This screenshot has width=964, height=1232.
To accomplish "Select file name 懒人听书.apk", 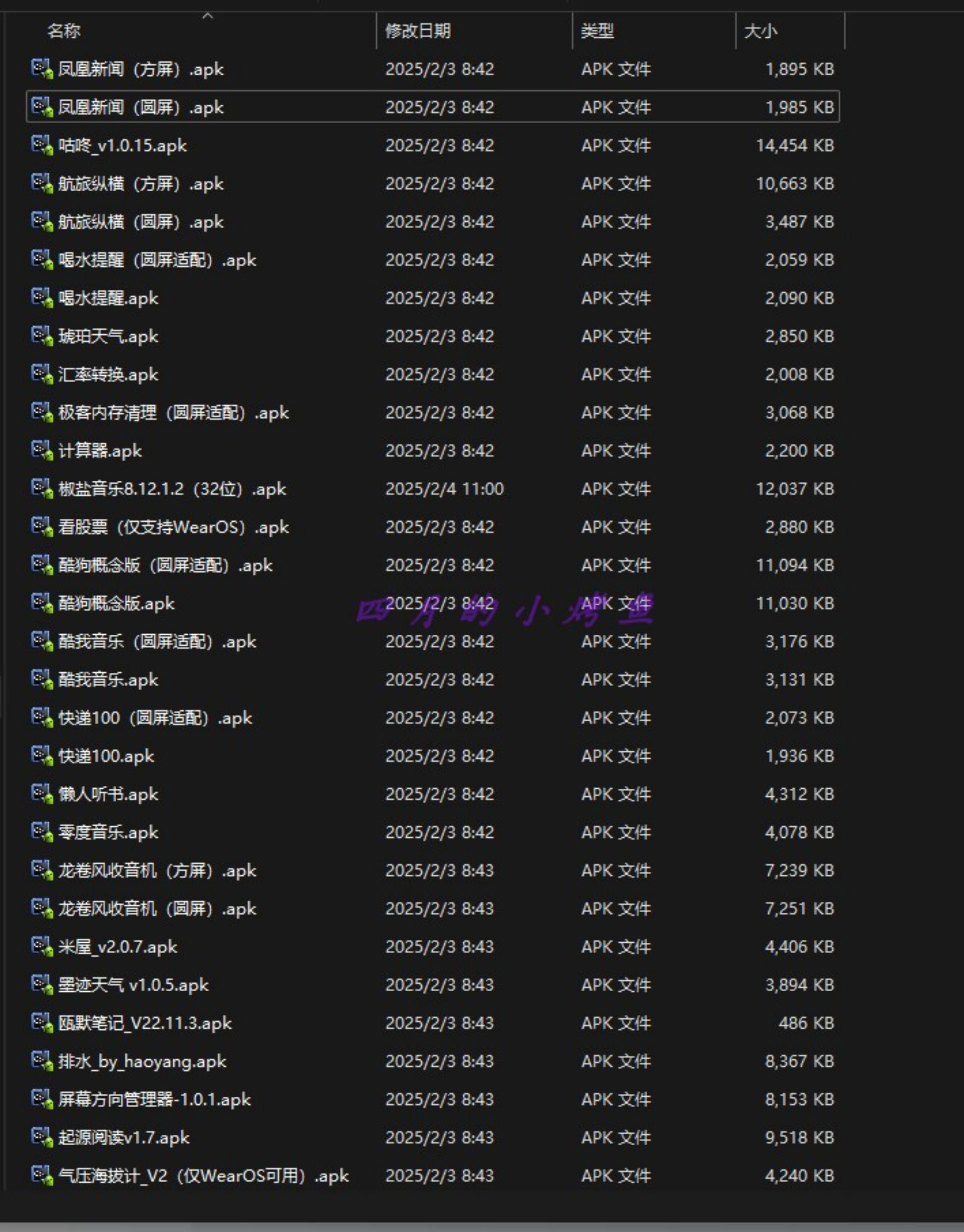I will (108, 794).
